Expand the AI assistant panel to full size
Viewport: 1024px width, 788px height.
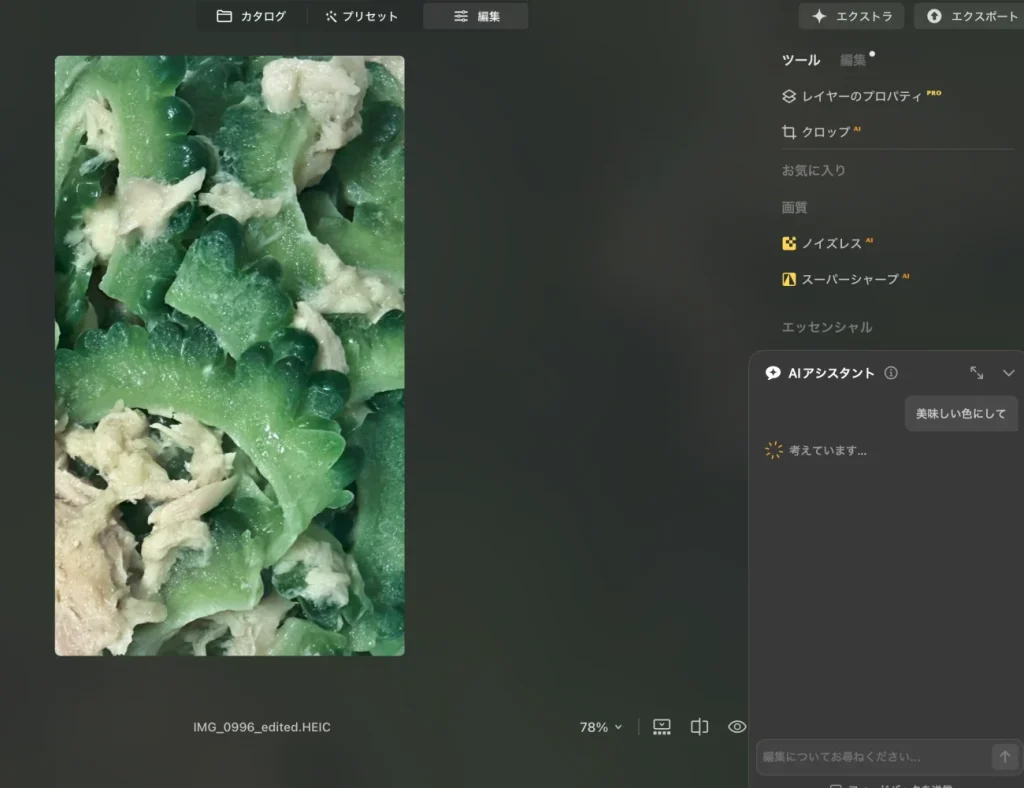(x=977, y=373)
